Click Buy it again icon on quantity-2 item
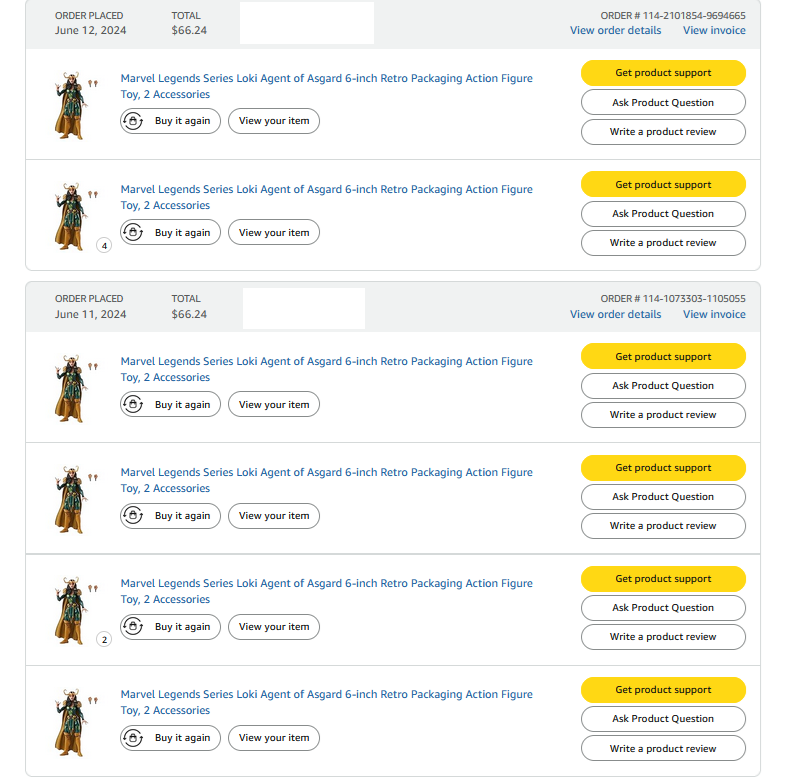Screen dimensions: 787x782 point(133,627)
